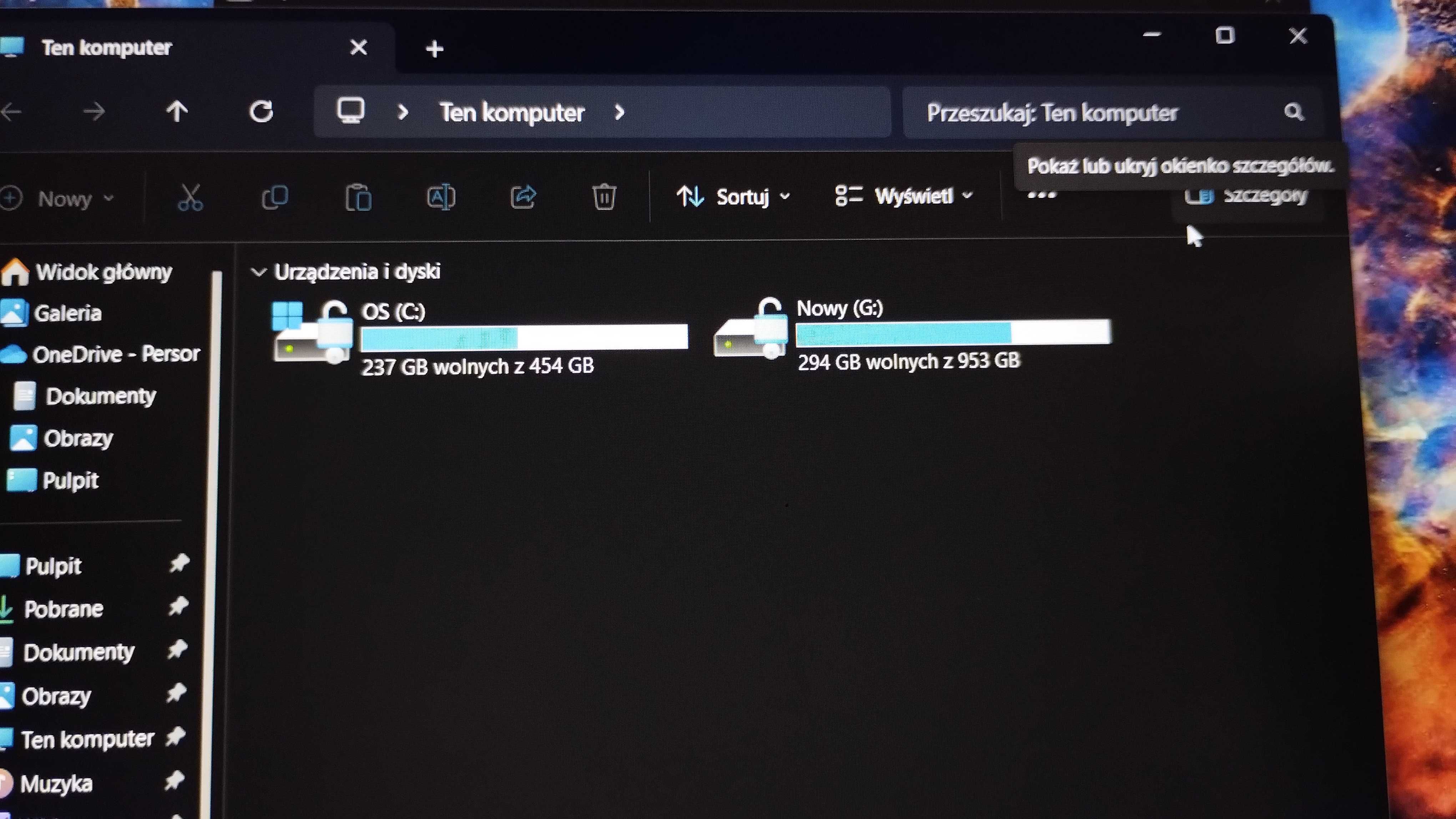
Task: Close the Ten komputer tab
Action: tap(358, 47)
